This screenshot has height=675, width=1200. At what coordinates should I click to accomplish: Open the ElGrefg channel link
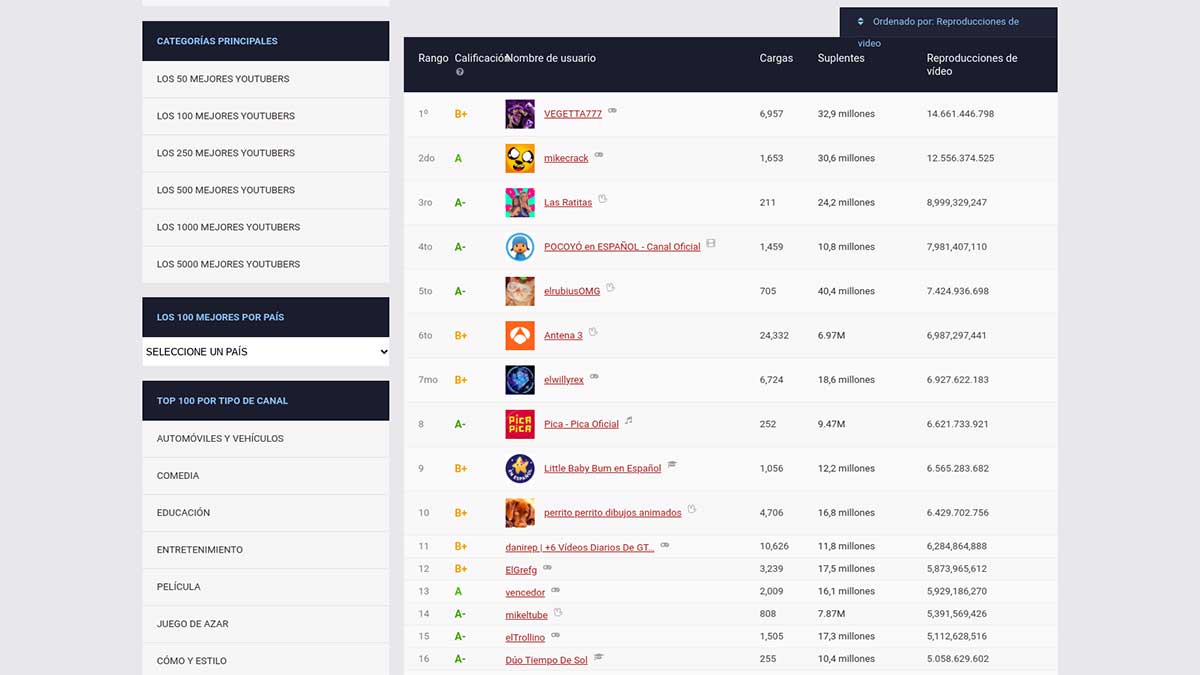521,570
